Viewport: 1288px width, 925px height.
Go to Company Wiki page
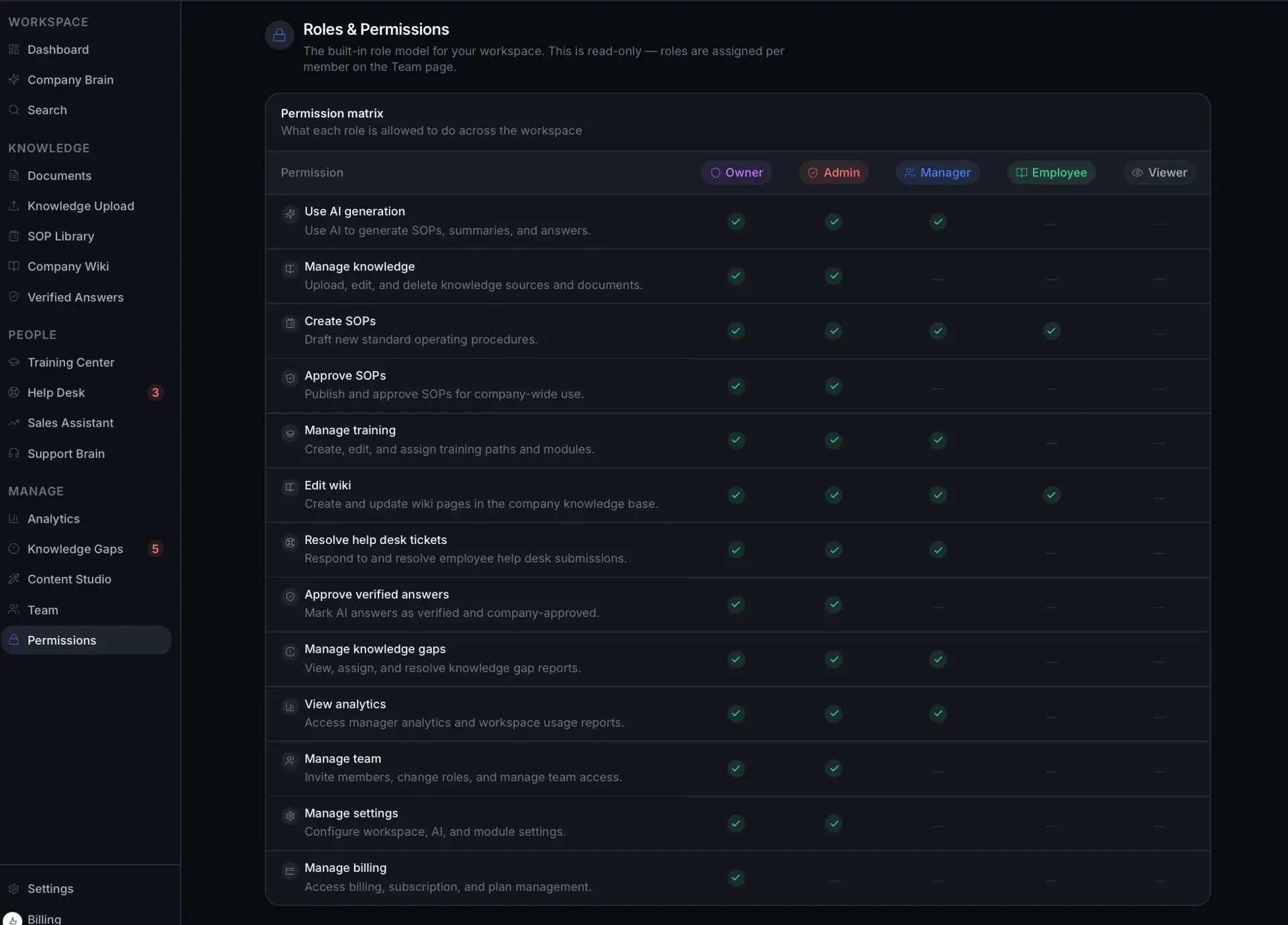click(86, 266)
